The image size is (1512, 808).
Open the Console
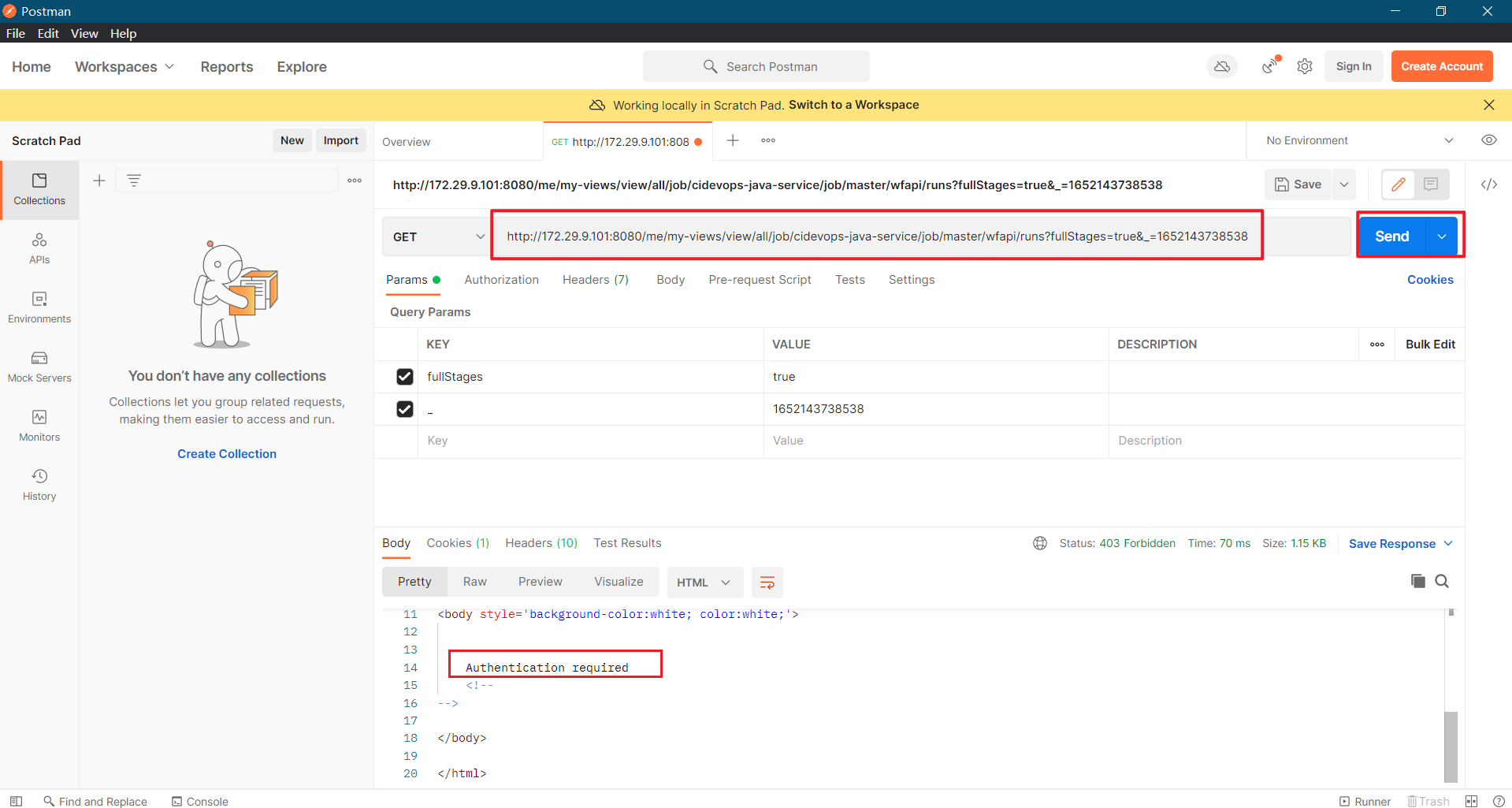[x=200, y=801]
